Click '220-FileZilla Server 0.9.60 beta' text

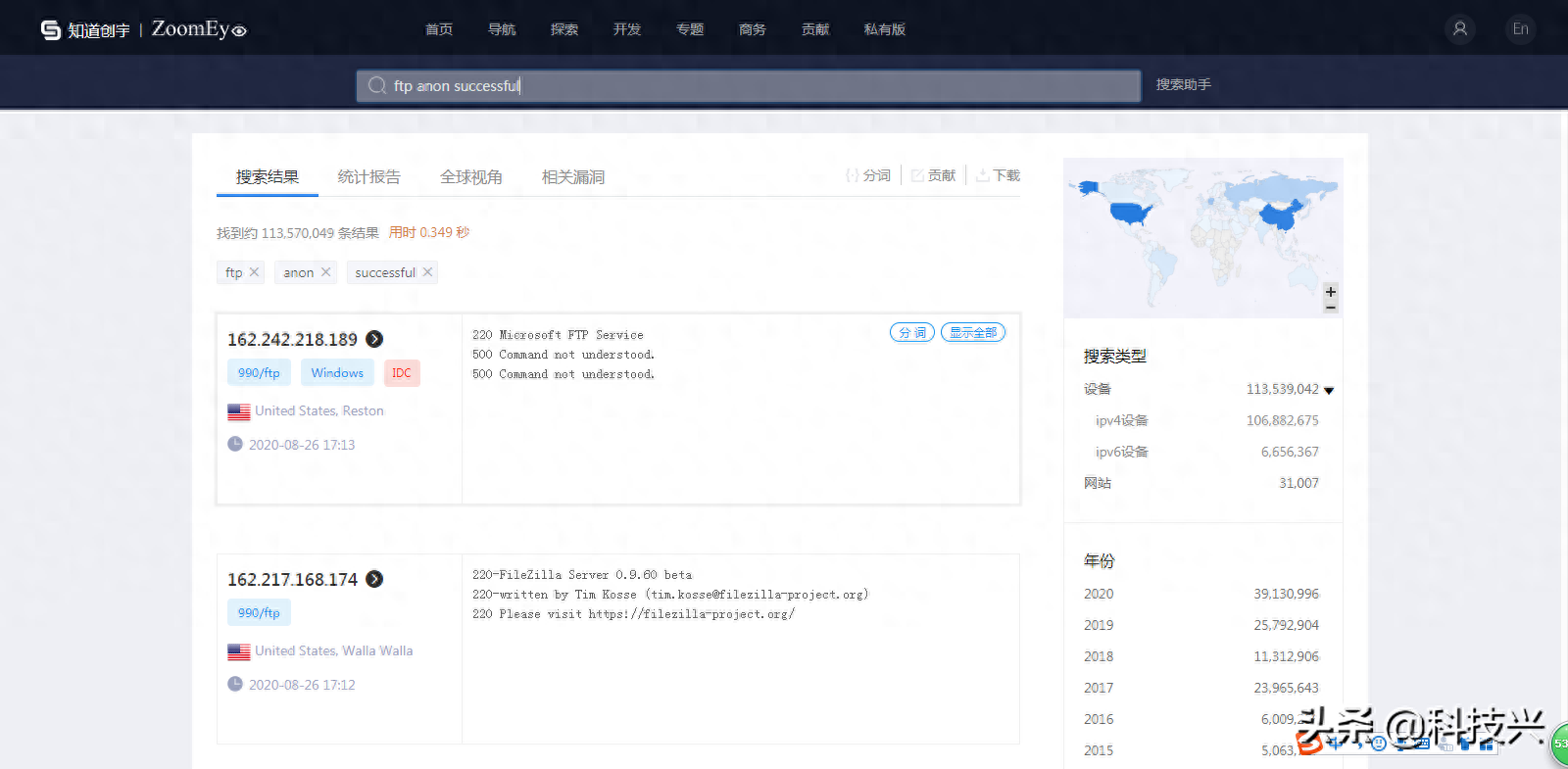(x=582, y=575)
